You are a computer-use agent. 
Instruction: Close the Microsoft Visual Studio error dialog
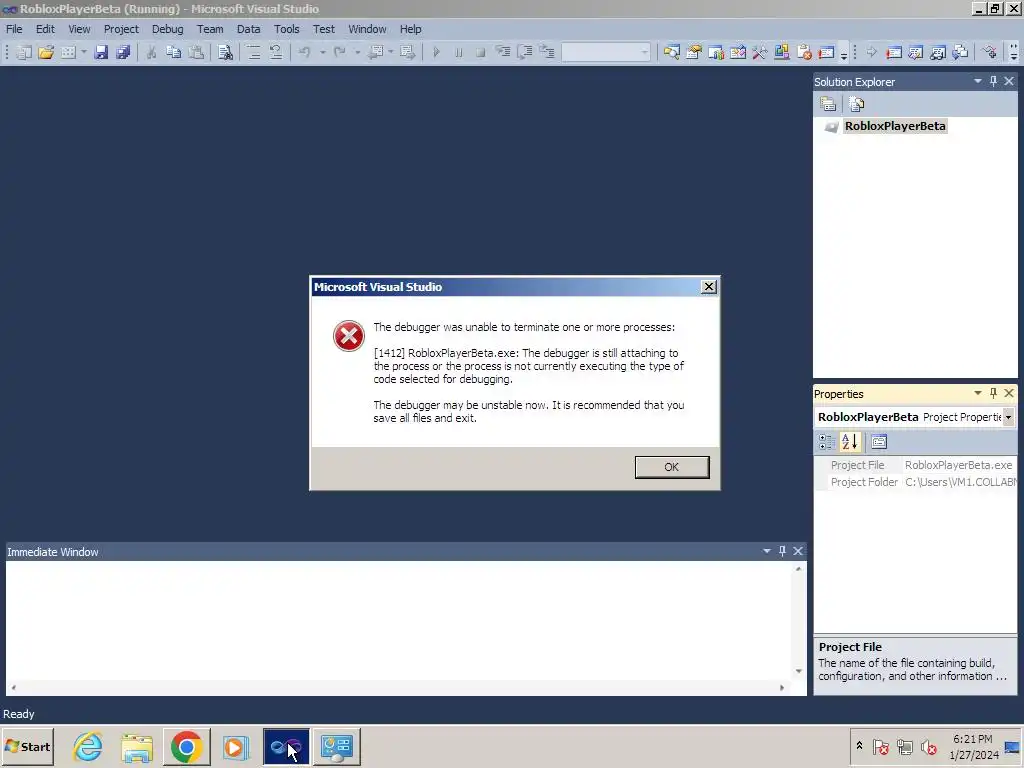click(x=709, y=287)
